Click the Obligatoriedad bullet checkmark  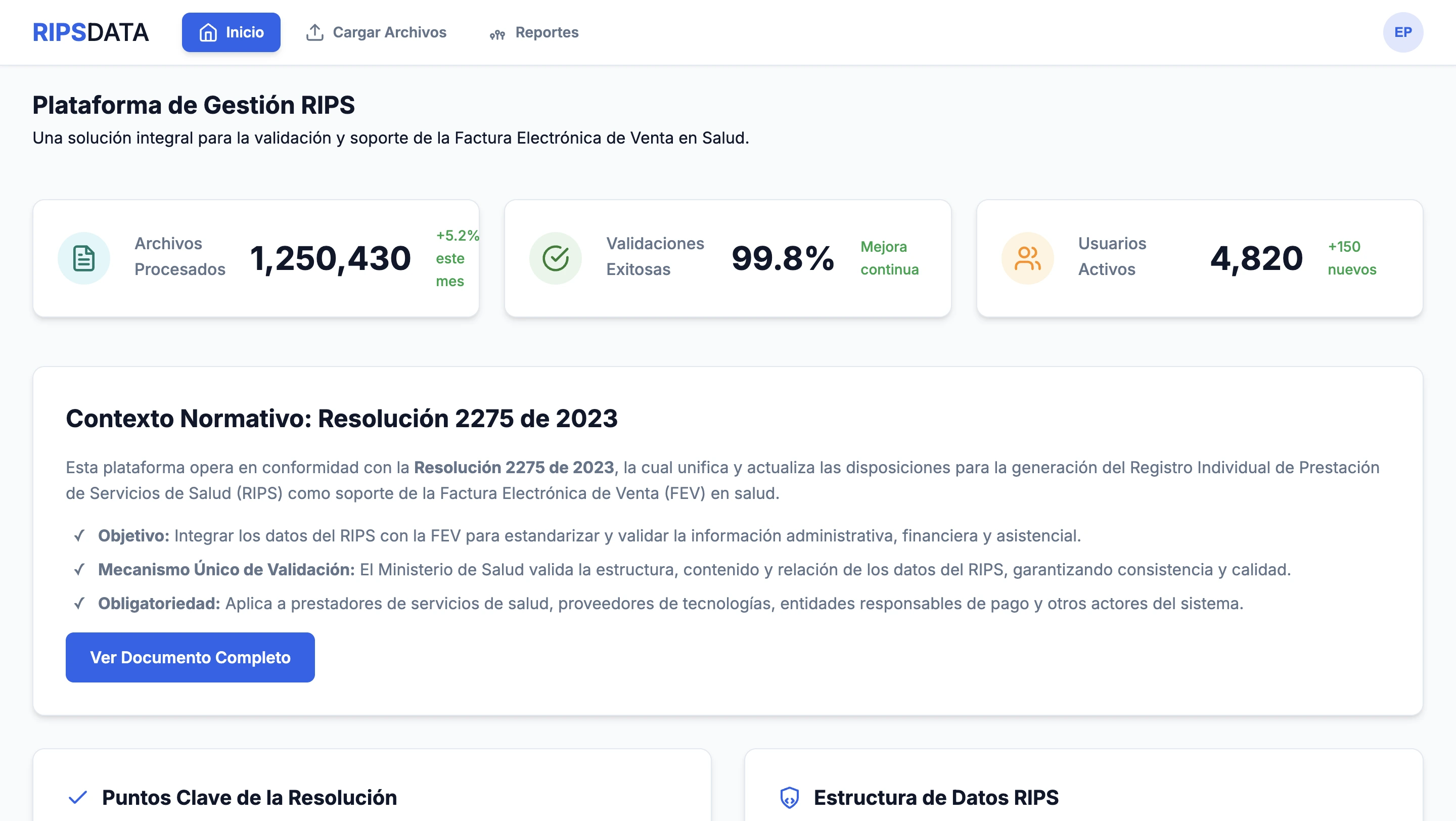79,604
